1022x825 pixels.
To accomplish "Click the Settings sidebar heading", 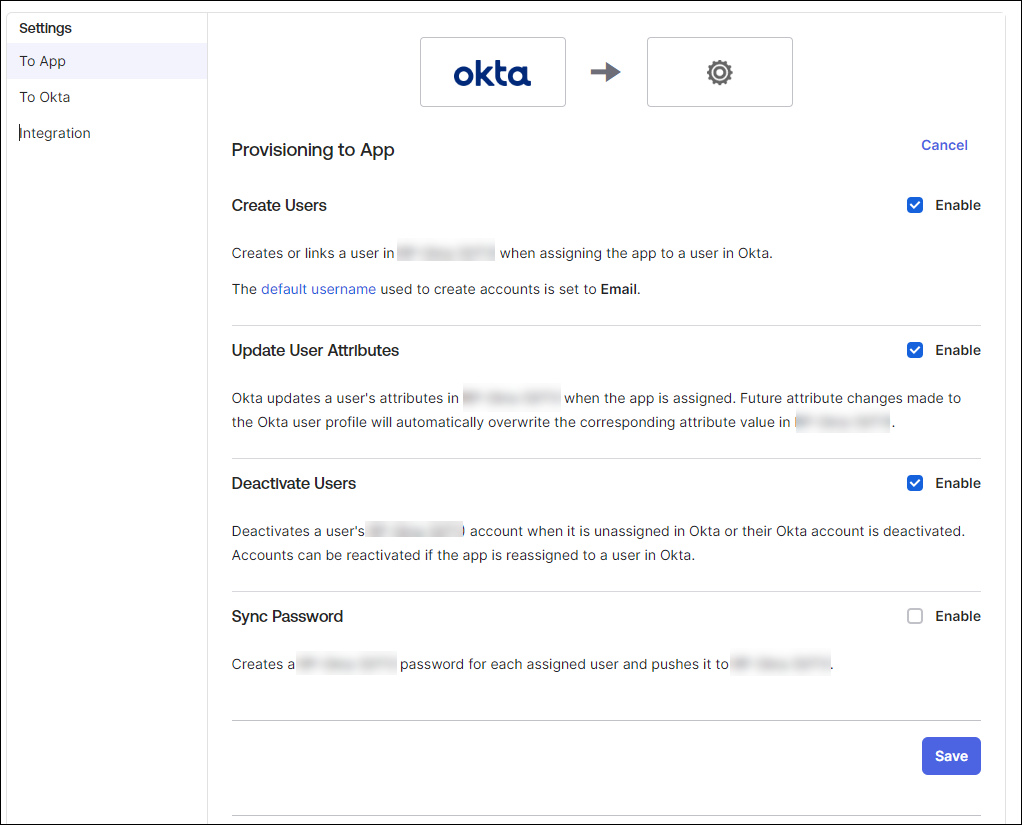I will click(x=45, y=28).
